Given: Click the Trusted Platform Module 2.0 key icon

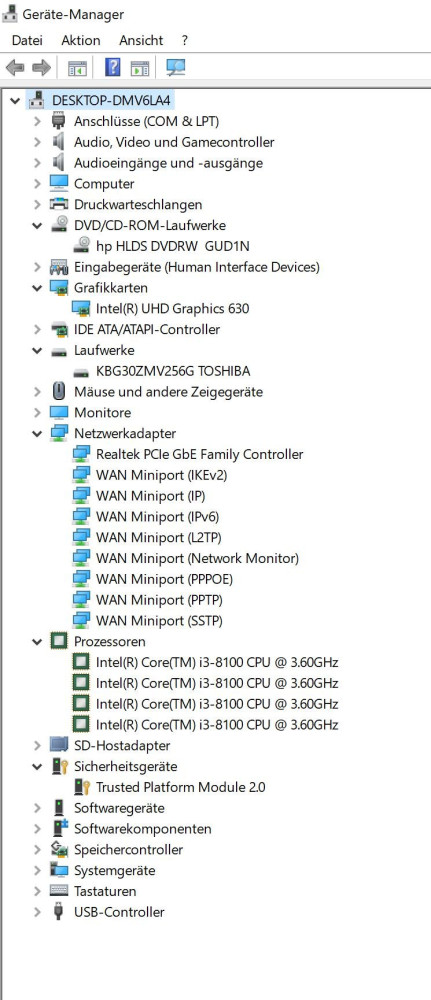Looking at the screenshot, I should click(82, 788).
